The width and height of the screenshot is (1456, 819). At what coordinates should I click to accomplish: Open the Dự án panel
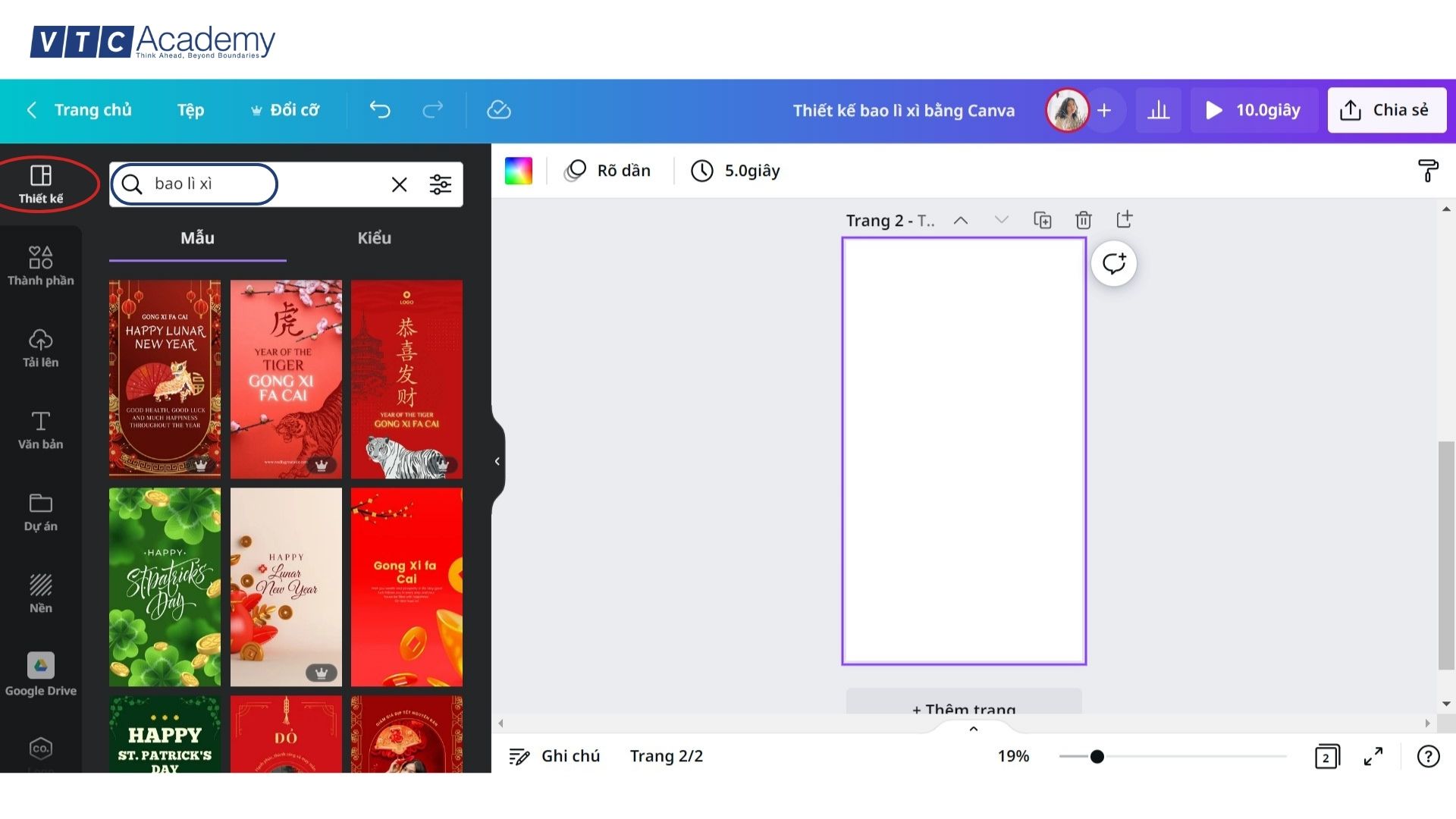coord(41,510)
